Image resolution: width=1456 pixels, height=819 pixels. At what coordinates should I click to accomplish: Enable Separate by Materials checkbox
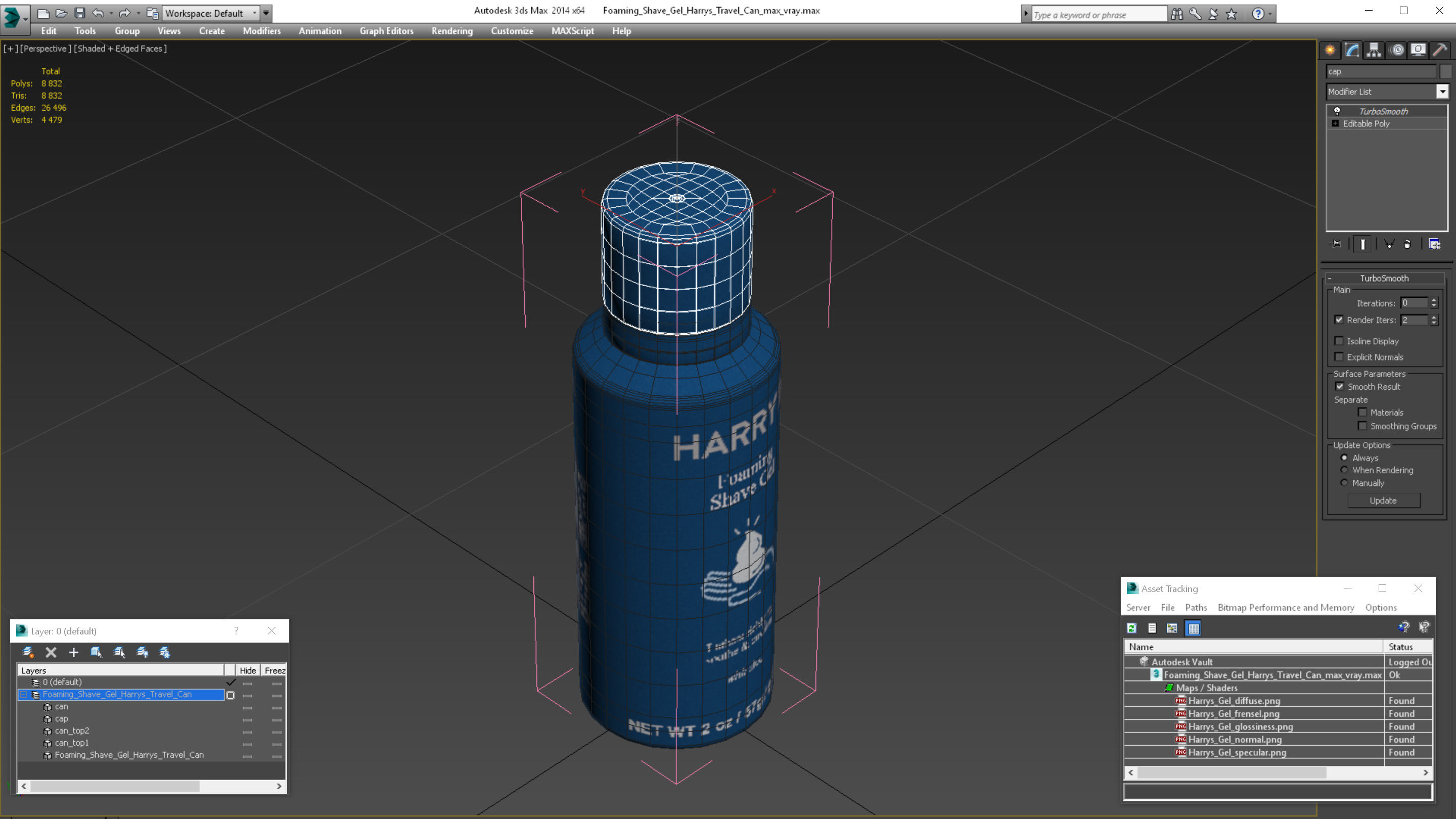pos(1362,412)
